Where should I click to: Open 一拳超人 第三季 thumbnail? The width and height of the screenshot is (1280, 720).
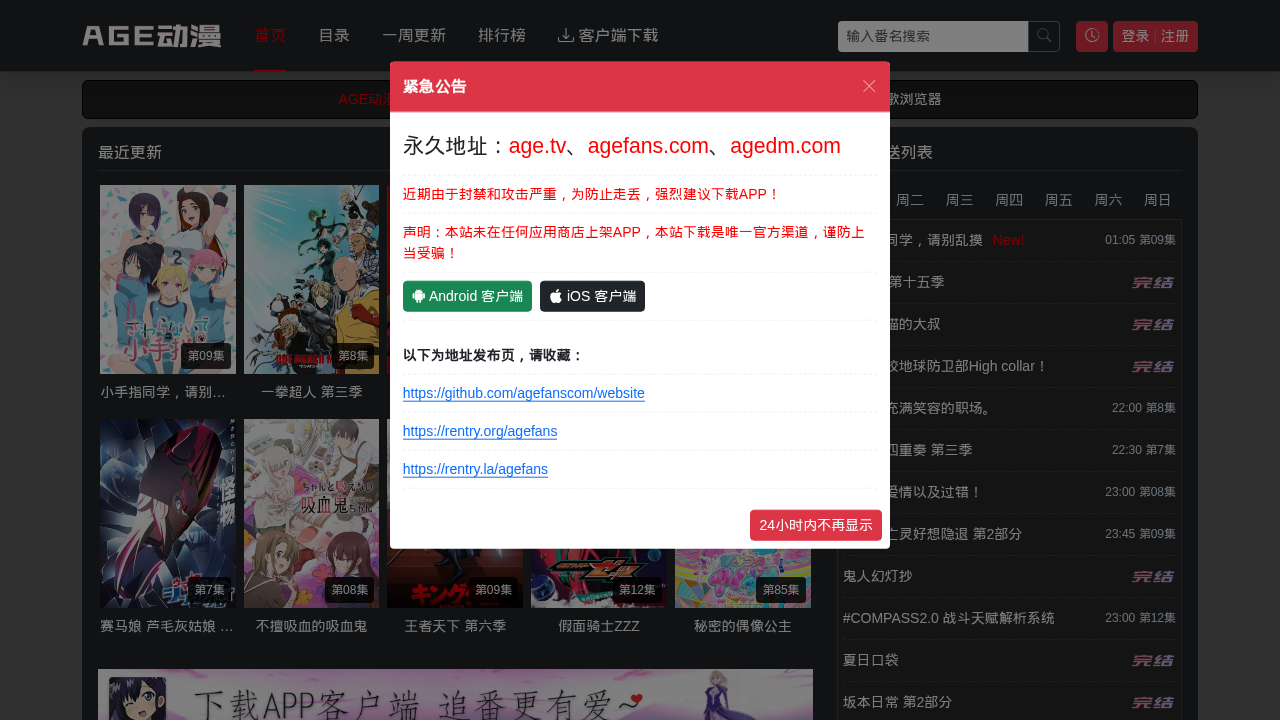pyautogui.click(x=311, y=279)
